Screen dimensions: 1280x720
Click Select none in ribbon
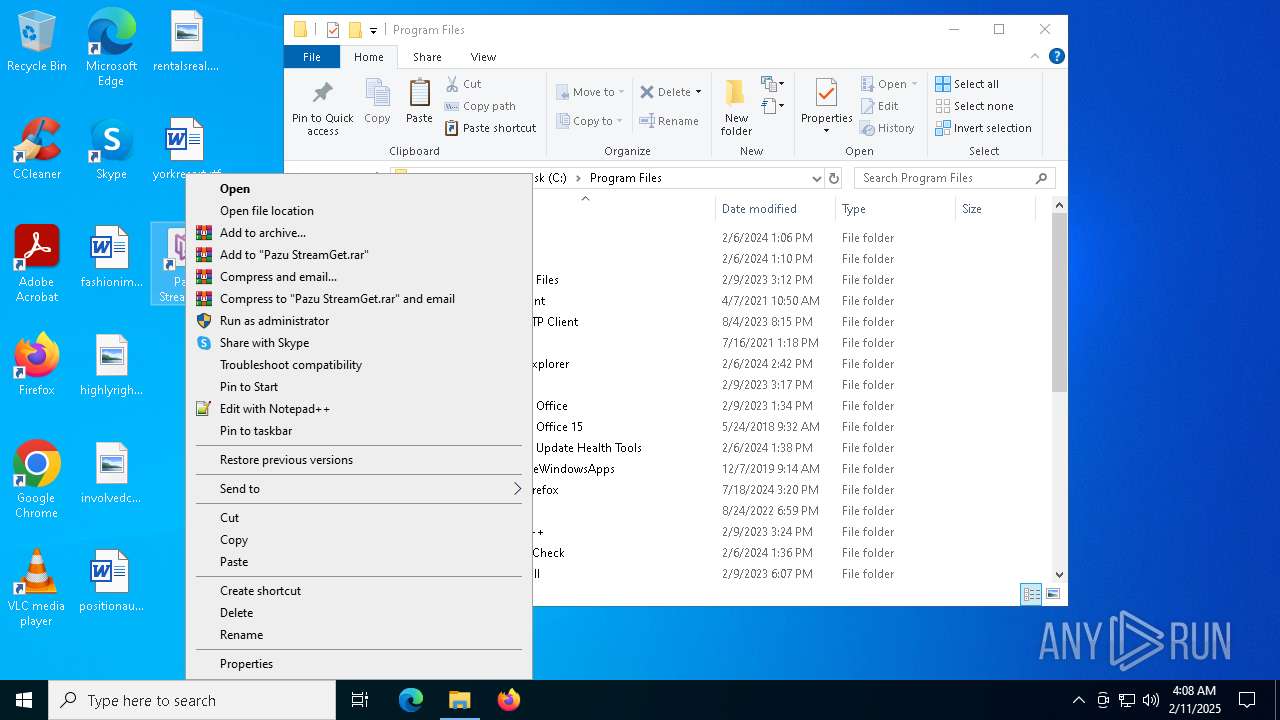click(x=974, y=106)
